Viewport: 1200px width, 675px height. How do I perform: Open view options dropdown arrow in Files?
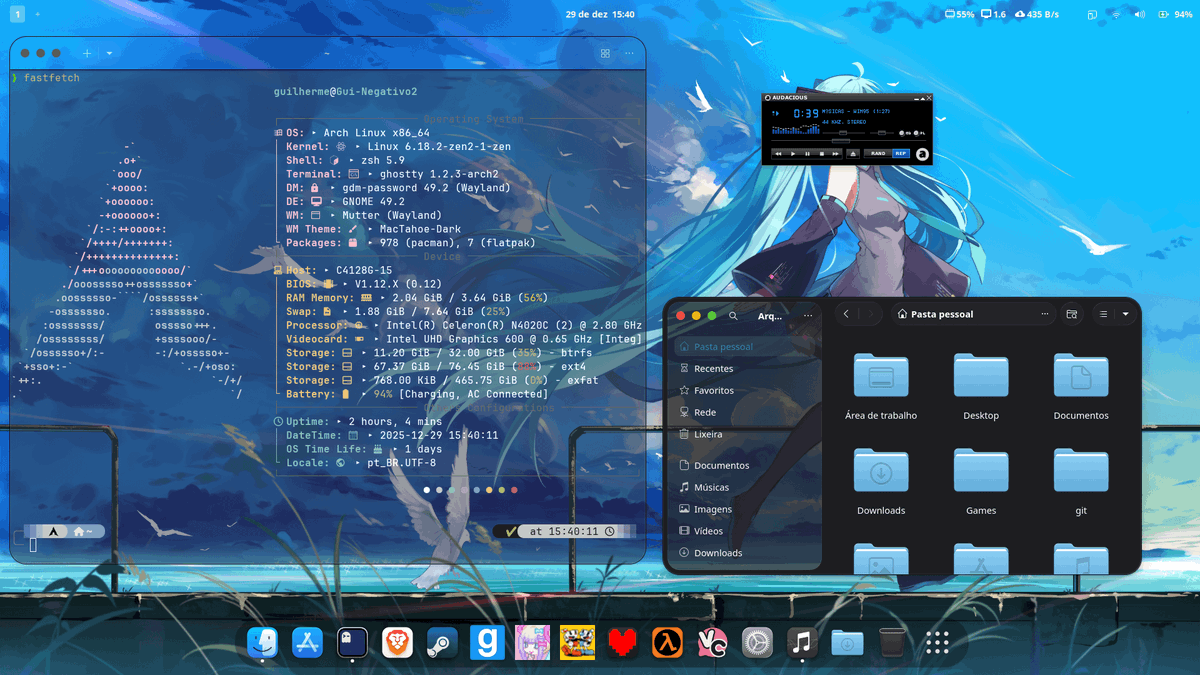point(1125,314)
